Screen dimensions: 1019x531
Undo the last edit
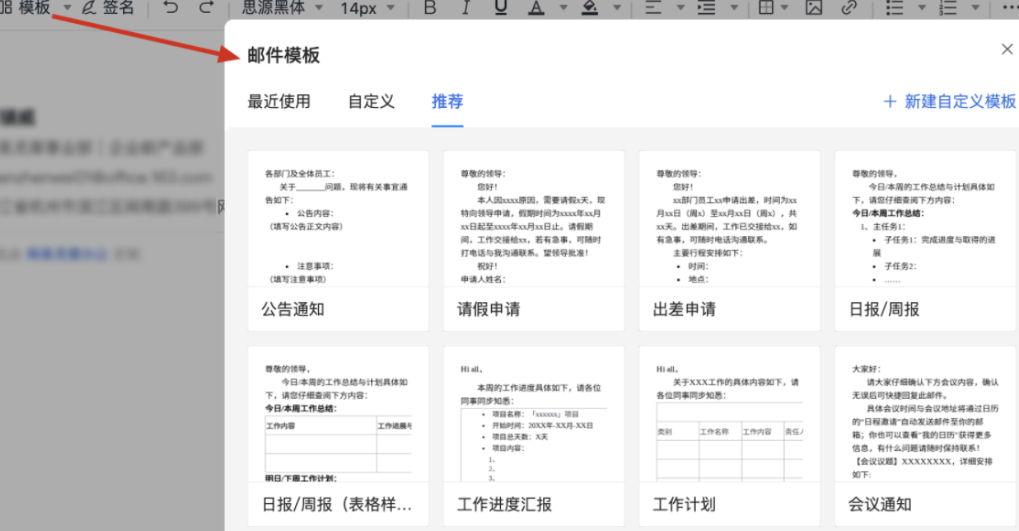(x=171, y=7)
